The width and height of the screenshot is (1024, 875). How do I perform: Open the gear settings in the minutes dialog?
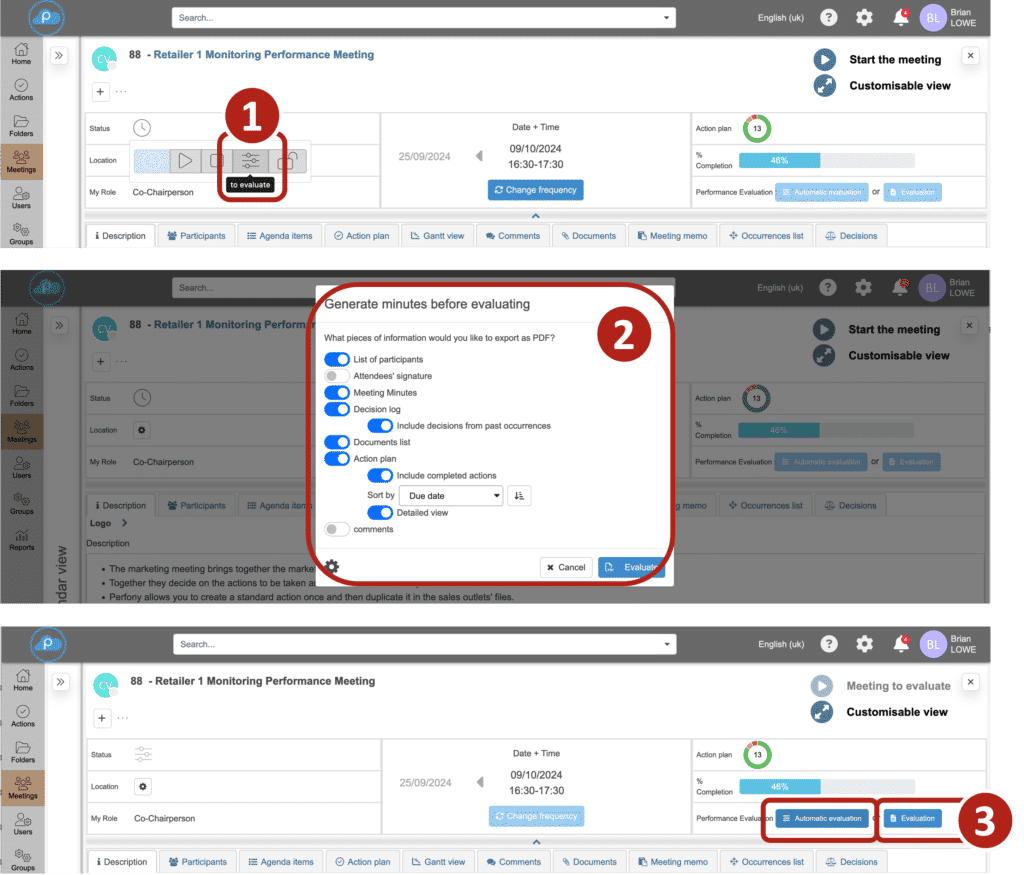click(x=332, y=567)
